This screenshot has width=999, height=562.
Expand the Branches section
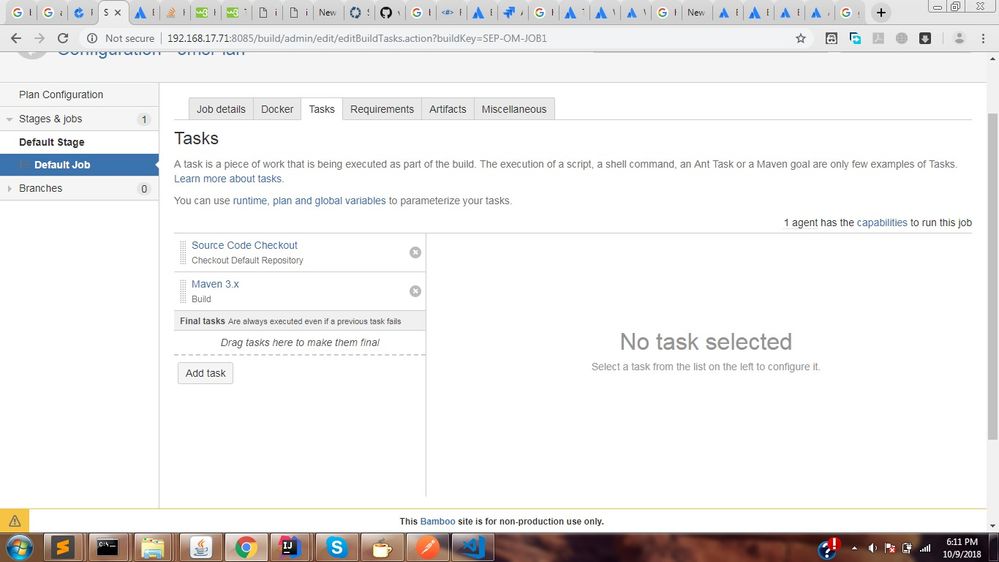(x=10, y=189)
